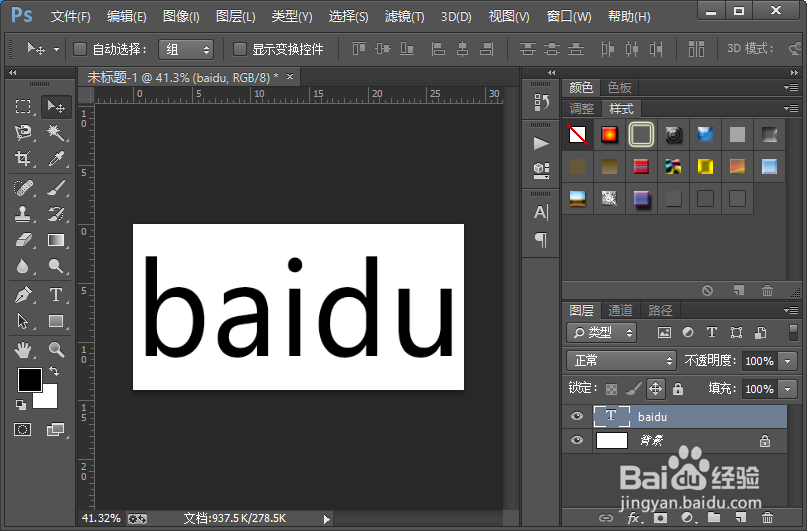Select the Blur tool
Viewport: 807px width, 531px height.
[x=23, y=266]
